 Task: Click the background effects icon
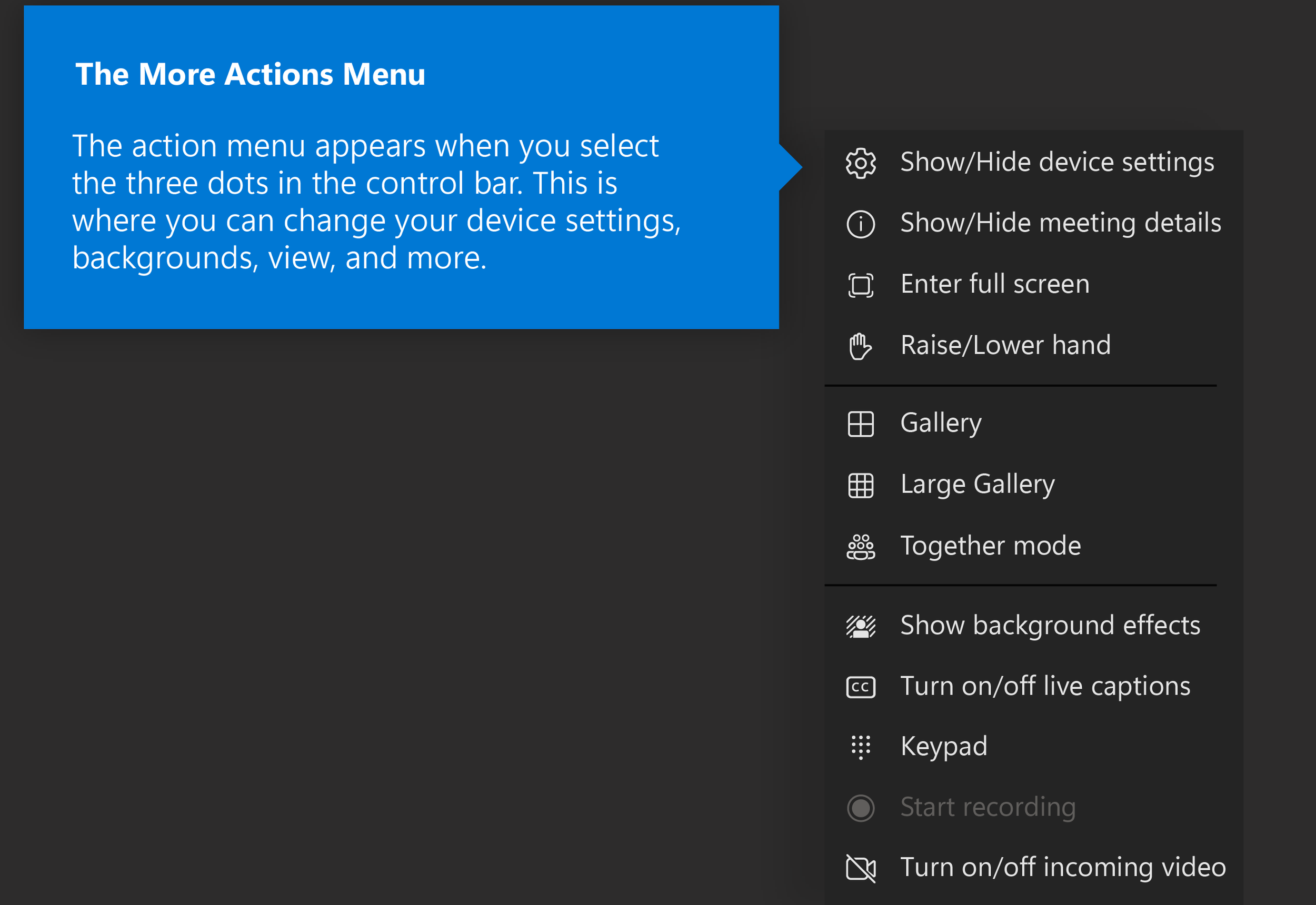coord(860,626)
